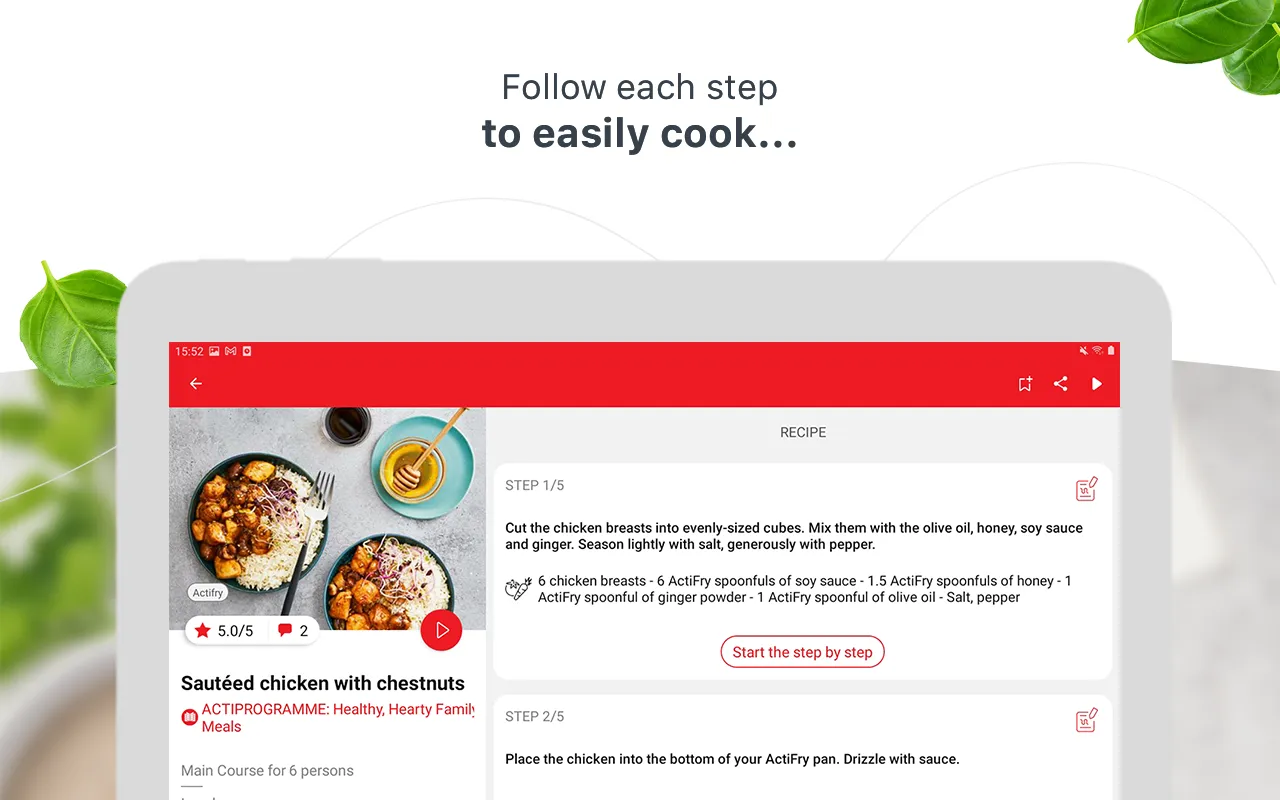Click the STEP 1/5 card text
The image size is (1280, 800).
pos(794,537)
